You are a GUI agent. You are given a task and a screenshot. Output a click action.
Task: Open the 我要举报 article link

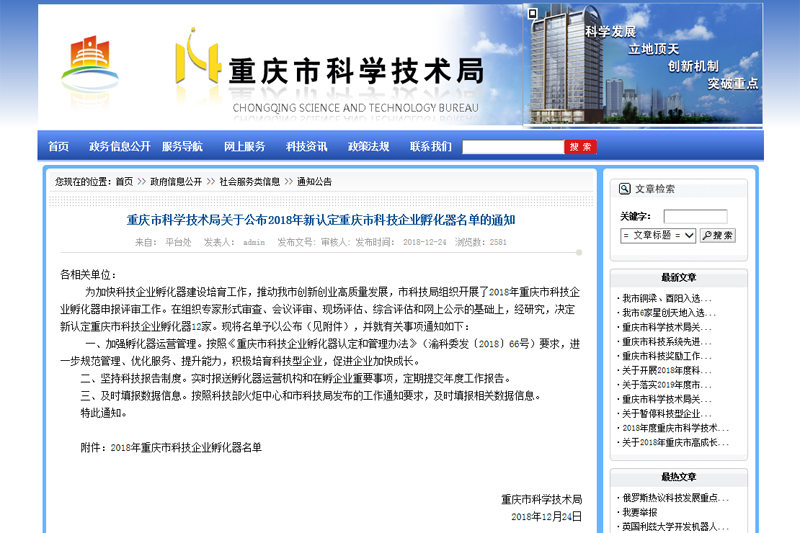click(x=639, y=512)
